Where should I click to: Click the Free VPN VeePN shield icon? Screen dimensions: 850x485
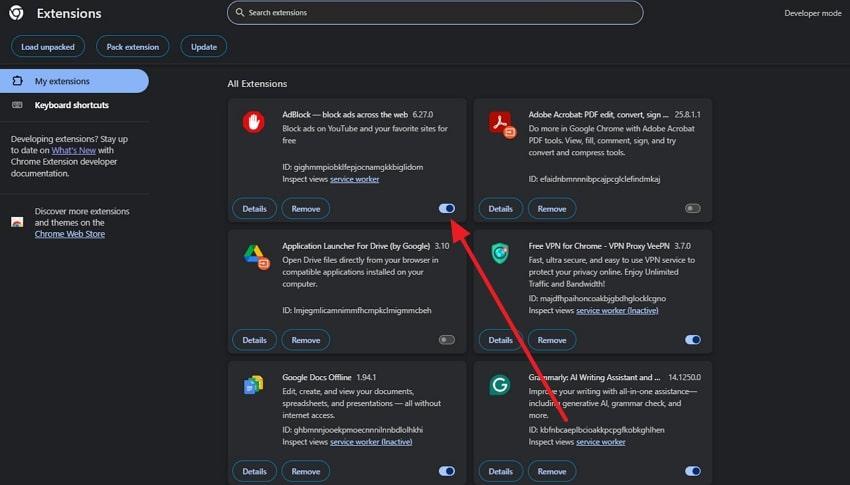point(500,253)
